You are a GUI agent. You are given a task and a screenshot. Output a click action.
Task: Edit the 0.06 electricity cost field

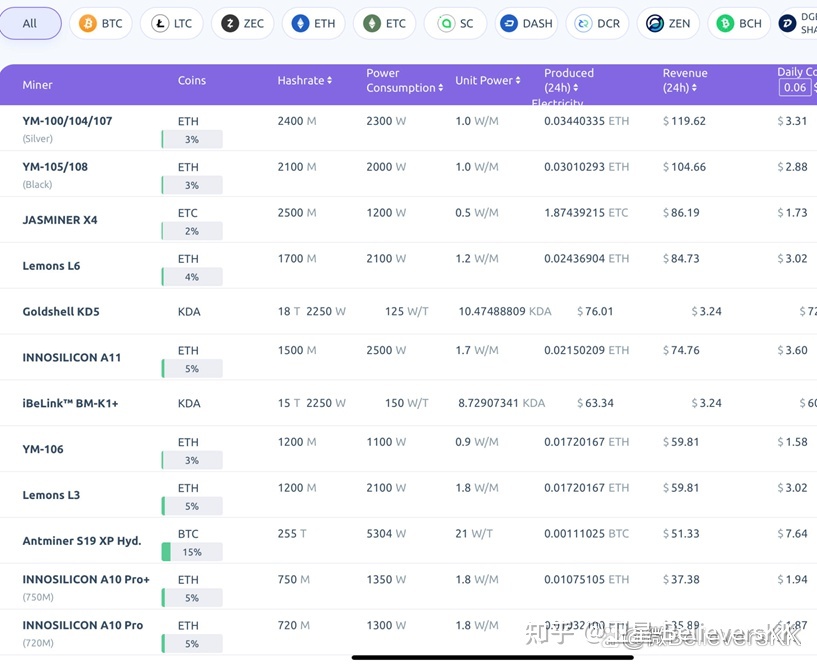coord(795,88)
